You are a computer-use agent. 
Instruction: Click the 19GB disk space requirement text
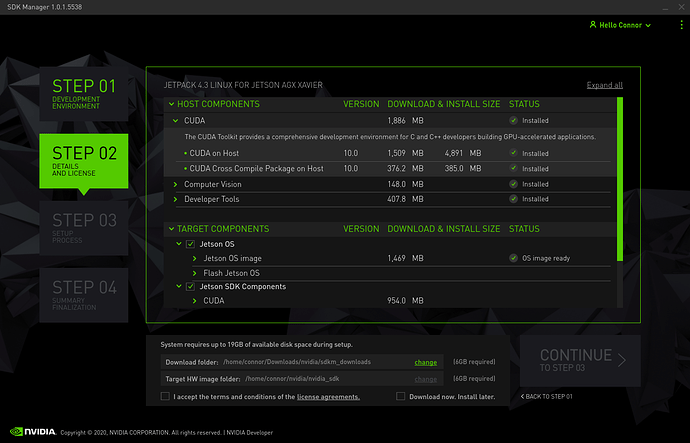point(257,344)
